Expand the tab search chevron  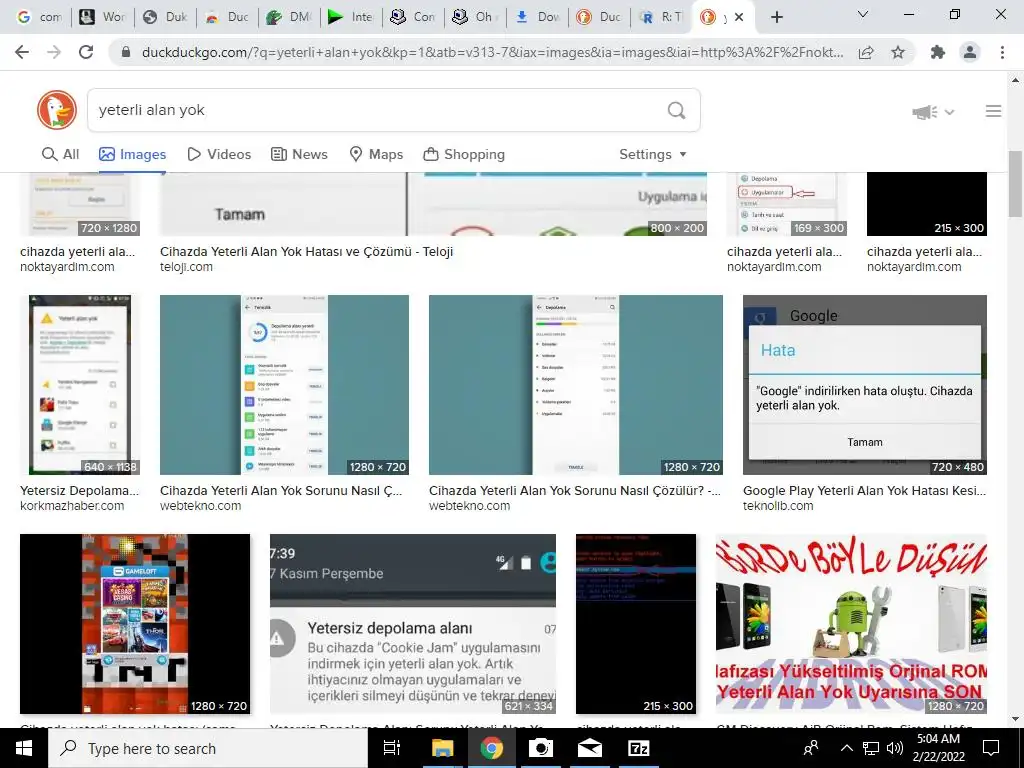863,14
